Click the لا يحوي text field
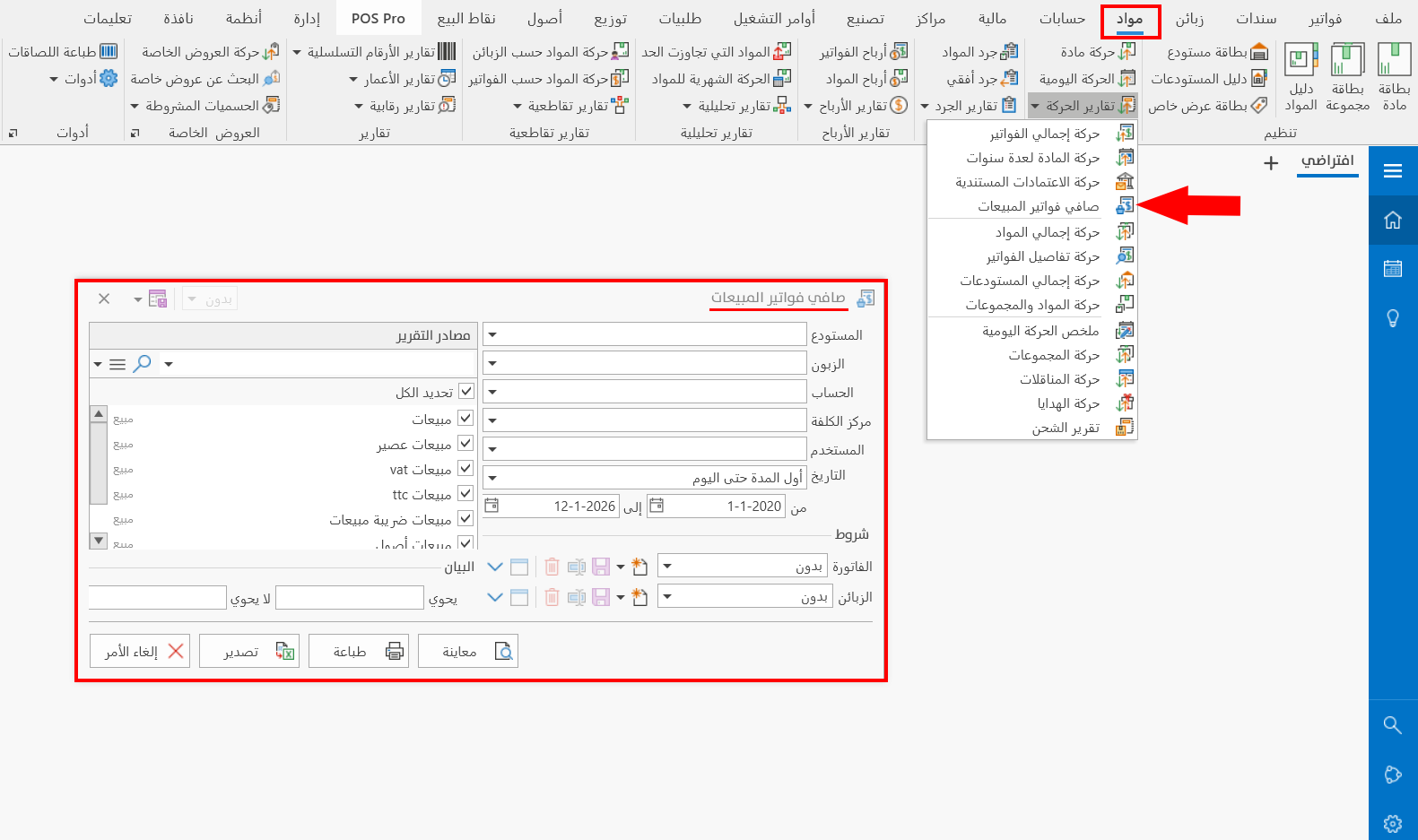1418x840 pixels. pyautogui.click(x=158, y=597)
